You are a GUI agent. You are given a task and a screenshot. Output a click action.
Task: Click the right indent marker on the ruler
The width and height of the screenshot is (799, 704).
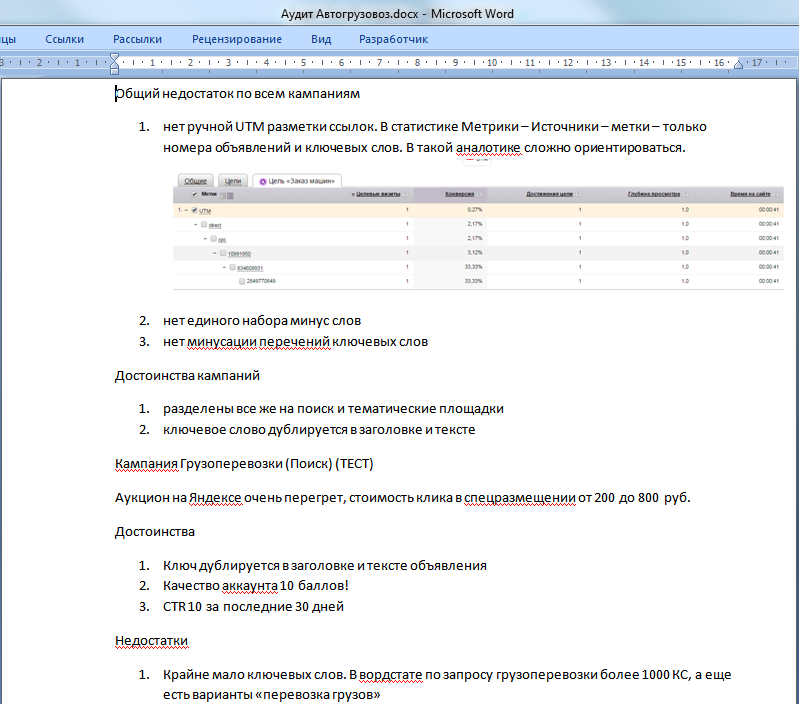tap(738, 64)
